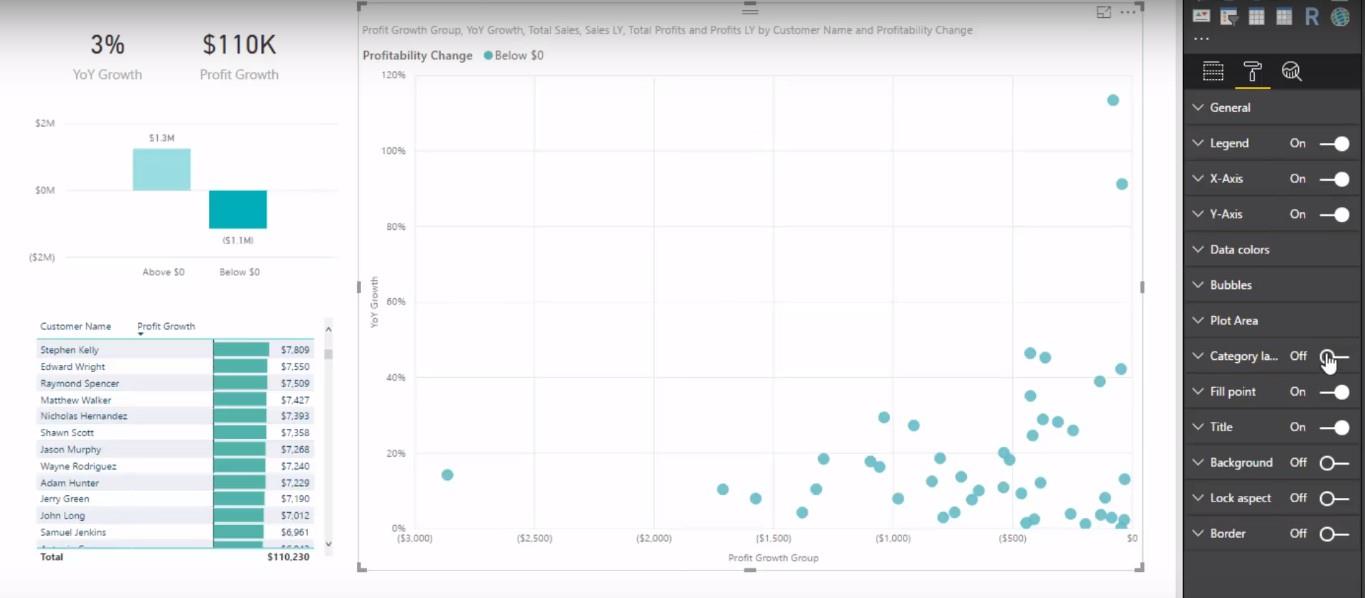Select the Above $0 bar in column chart
This screenshot has width=1365, height=598.
click(x=161, y=169)
